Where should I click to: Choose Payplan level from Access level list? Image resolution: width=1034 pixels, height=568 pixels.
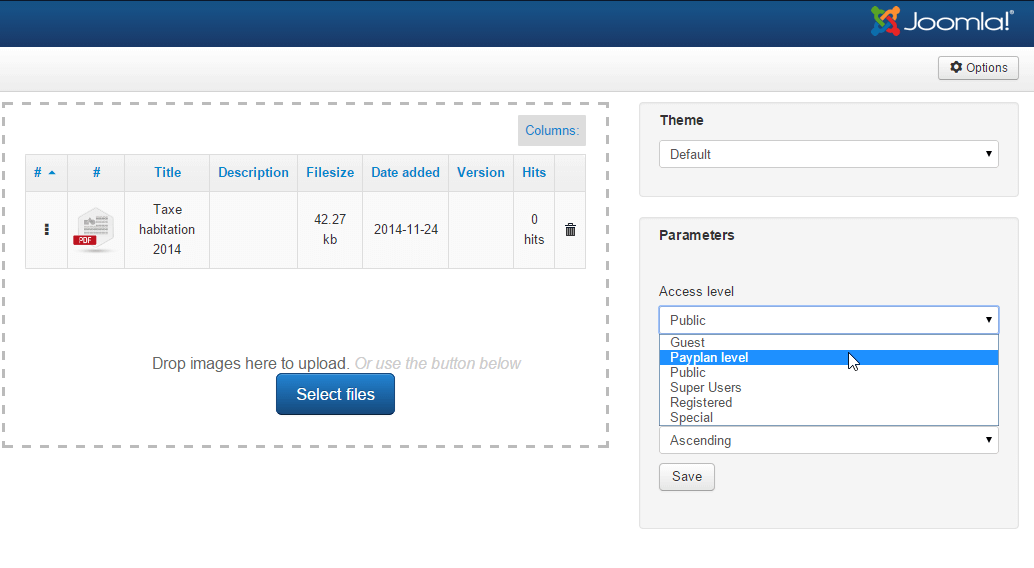tap(829, 358)
